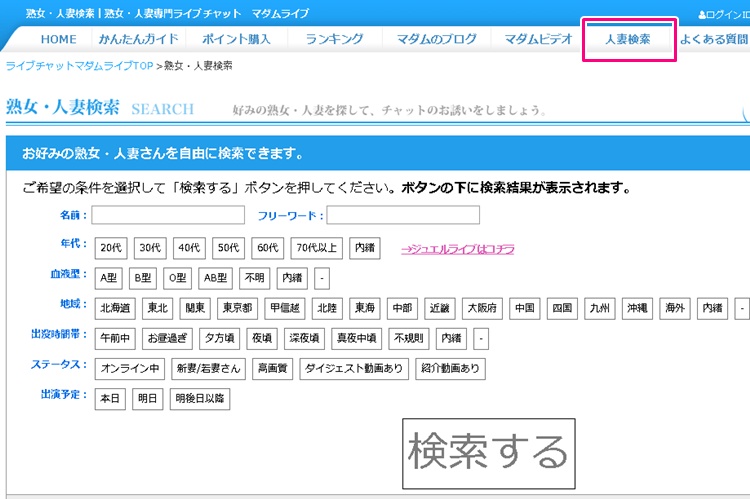Toggle the O型 blood type filter
The image size is (750, 499).
click(x=177, y=278)
